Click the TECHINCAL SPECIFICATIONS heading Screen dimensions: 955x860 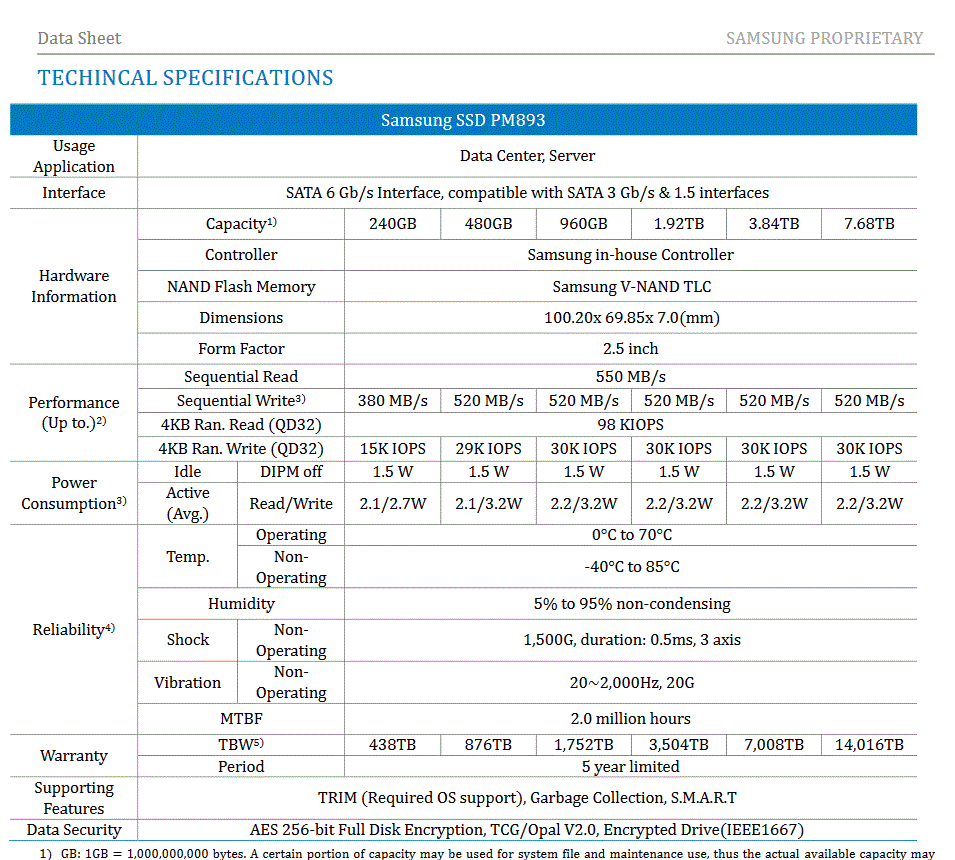coord(185,78)
